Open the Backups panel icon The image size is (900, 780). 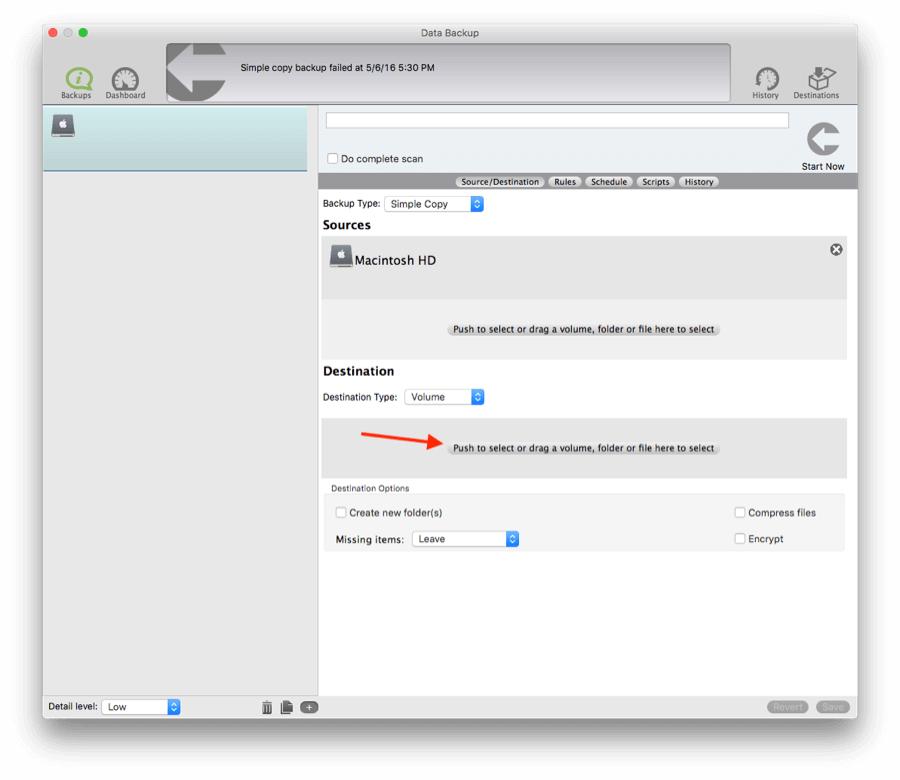point(75,80)
